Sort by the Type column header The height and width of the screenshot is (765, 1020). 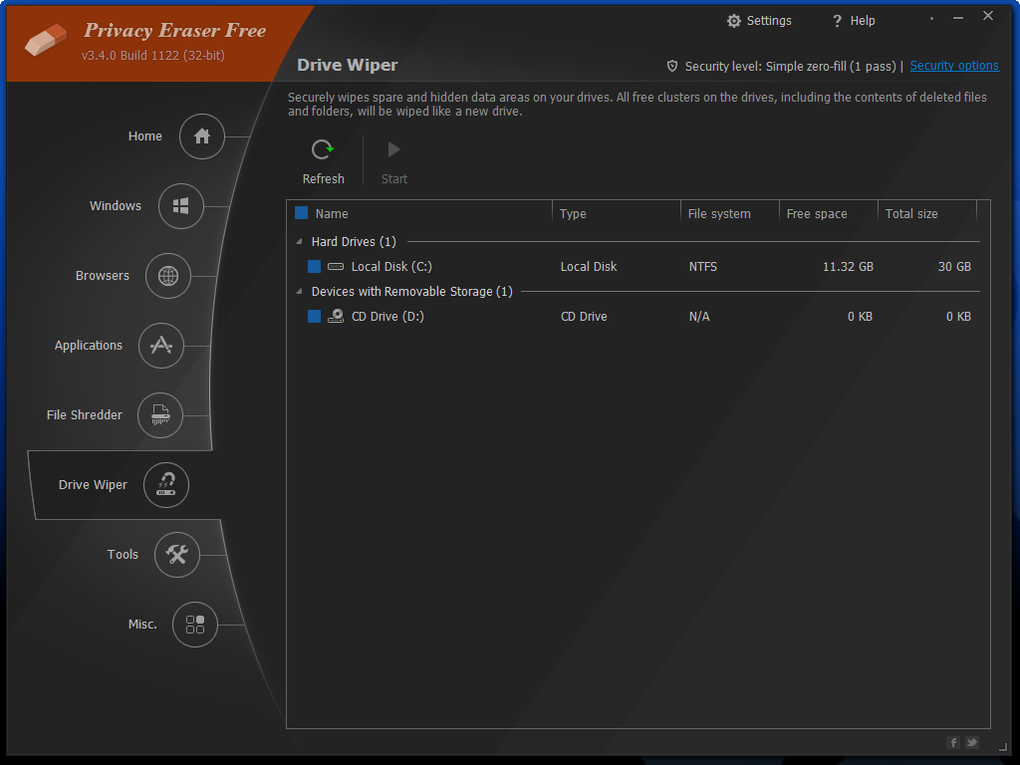573,213
